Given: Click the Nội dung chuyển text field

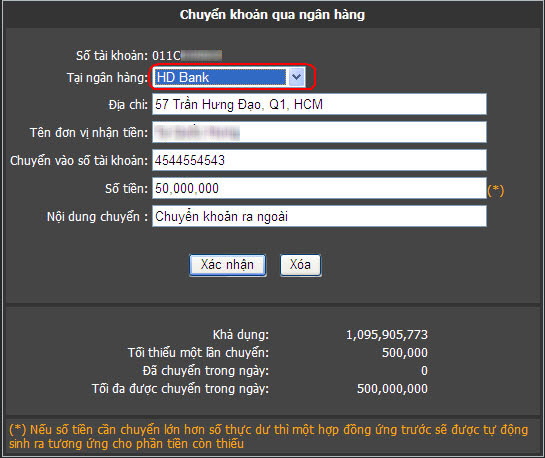Looking at the screenshot, I should (x=319, y=216).
